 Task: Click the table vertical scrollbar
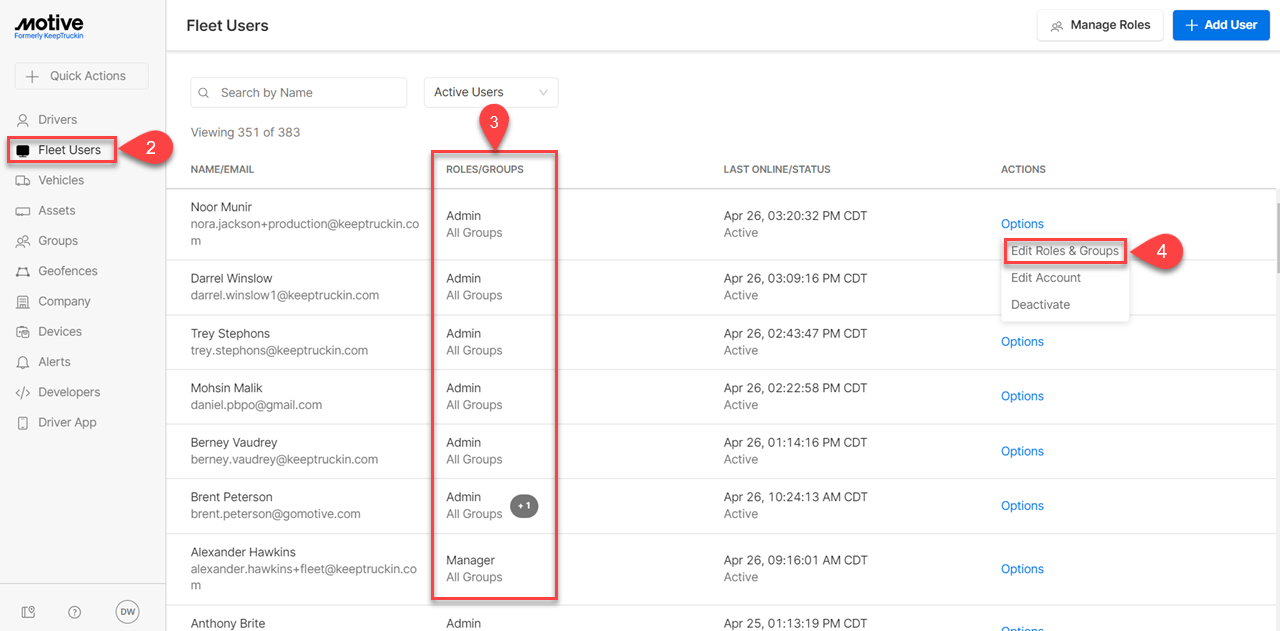click(1277, 238)
